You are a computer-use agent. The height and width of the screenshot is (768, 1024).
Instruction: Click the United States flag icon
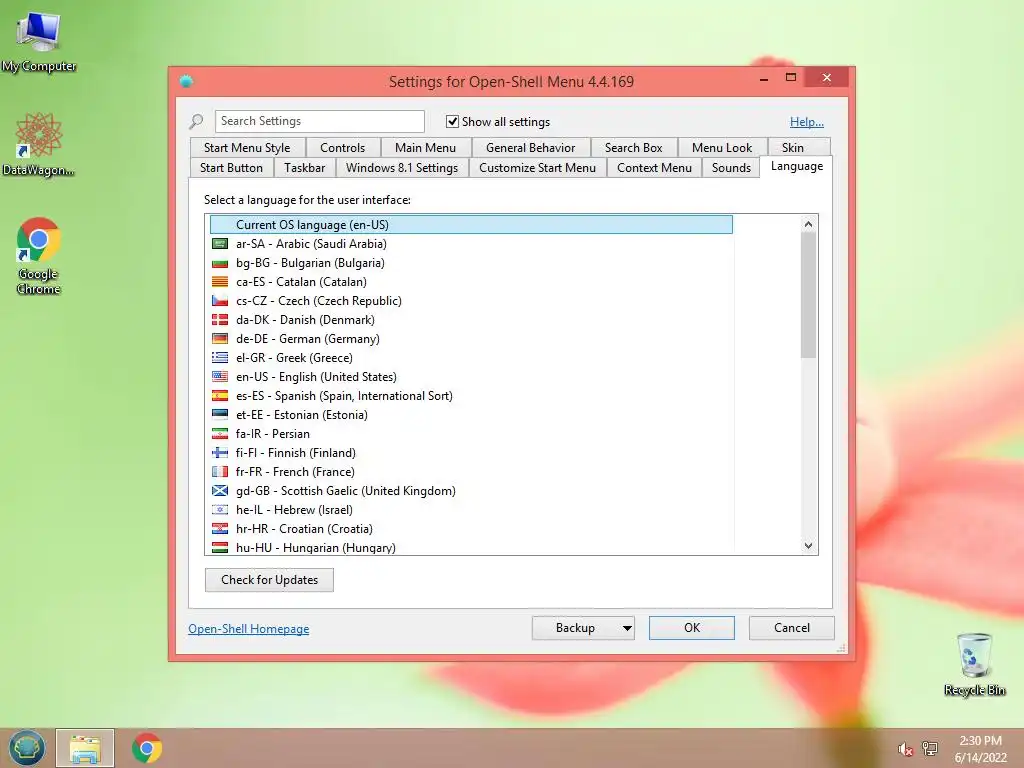tap(220, 376)
